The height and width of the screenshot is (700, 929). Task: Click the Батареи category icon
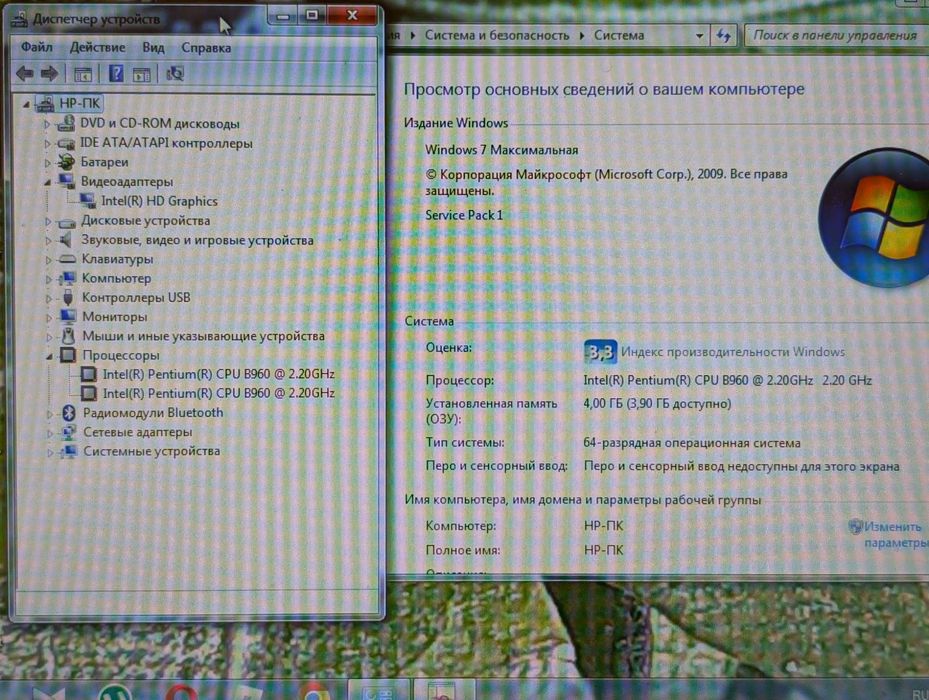point(66,162)
